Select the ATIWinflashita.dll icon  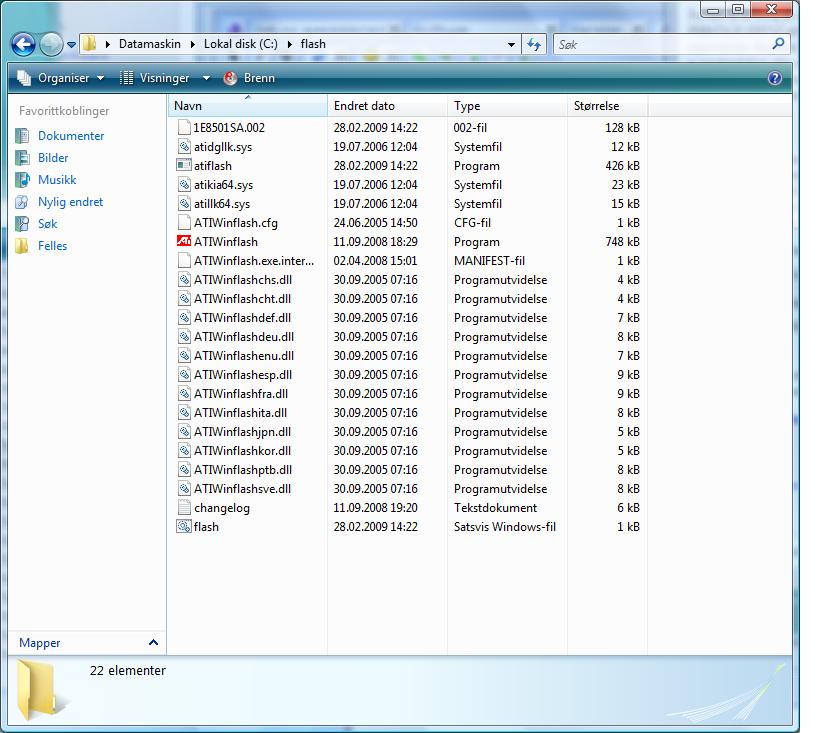tap(184, 413)
